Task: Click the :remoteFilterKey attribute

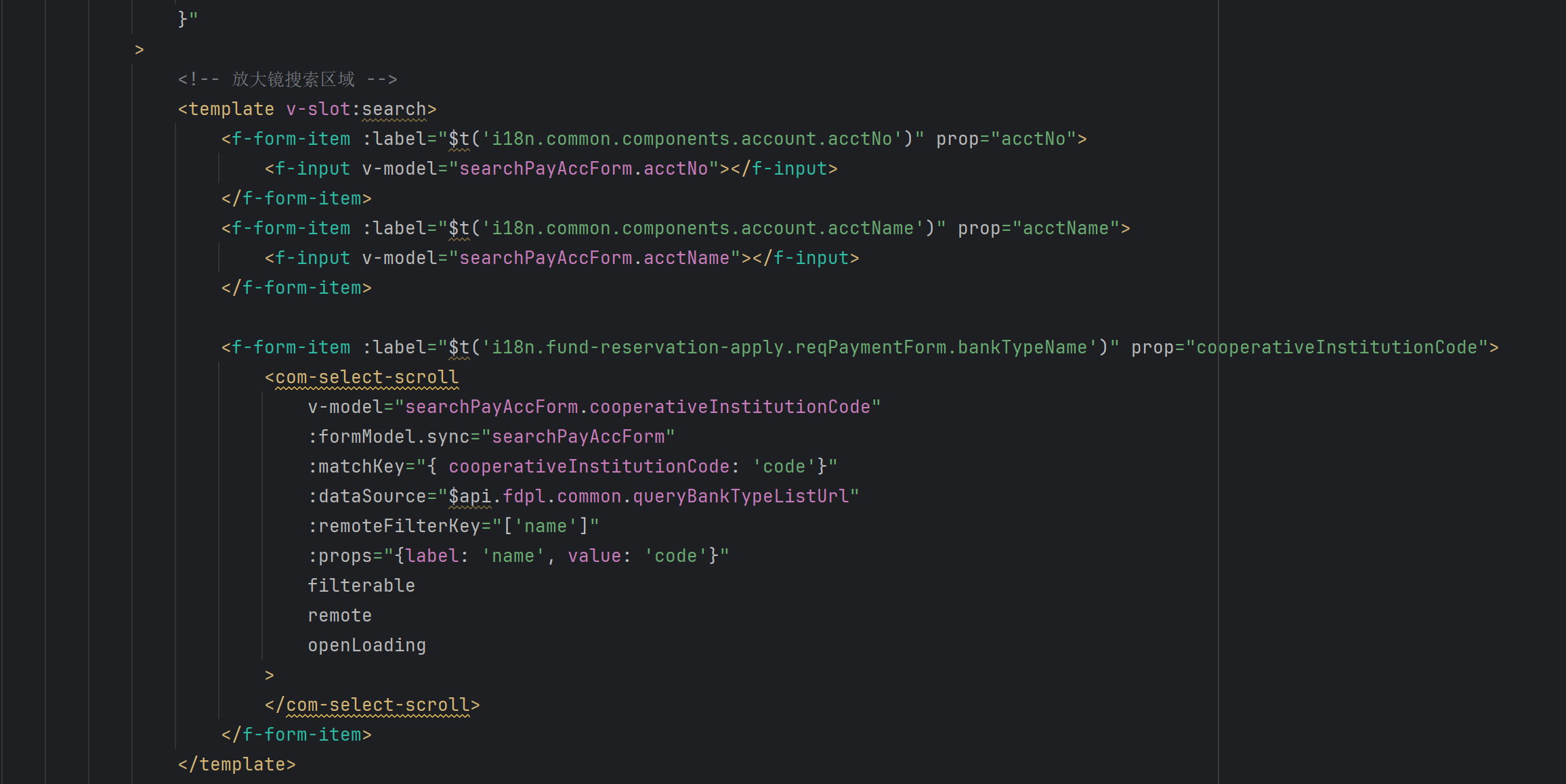Action: point(395,526)
